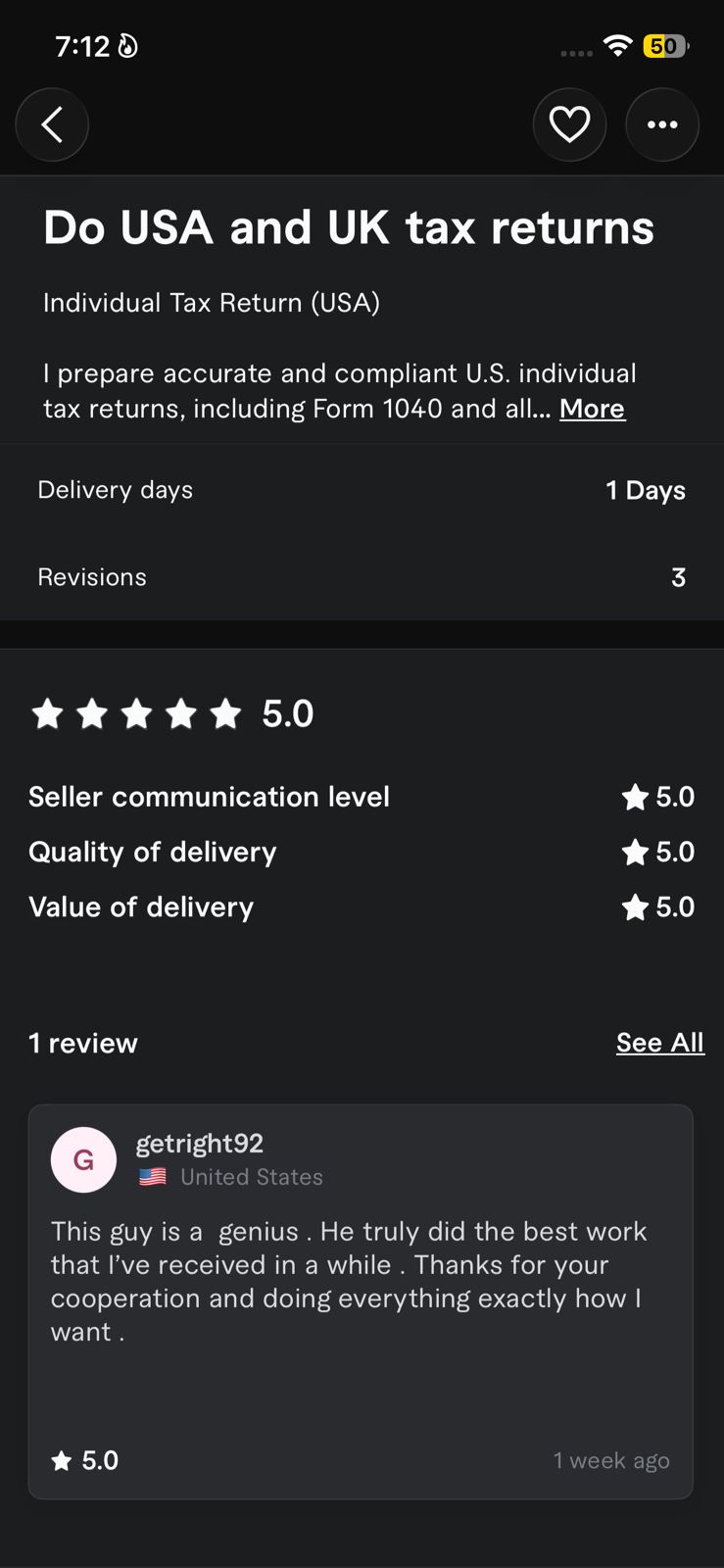Tap the United States flag icon
The width and height of the screenshot is (724, 1568).
point(153,1177)
